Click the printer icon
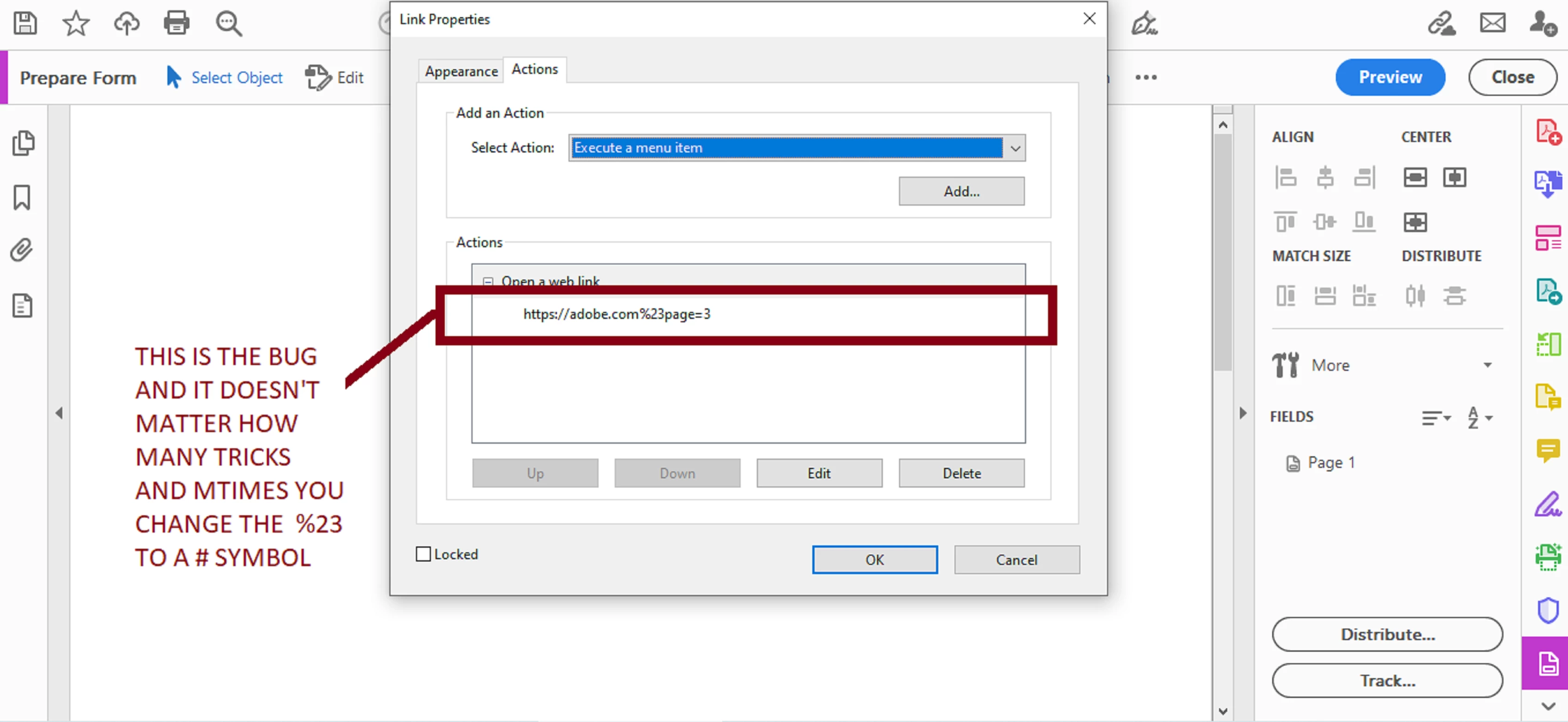Screen dimensions: 1568x722 point(177,23)
